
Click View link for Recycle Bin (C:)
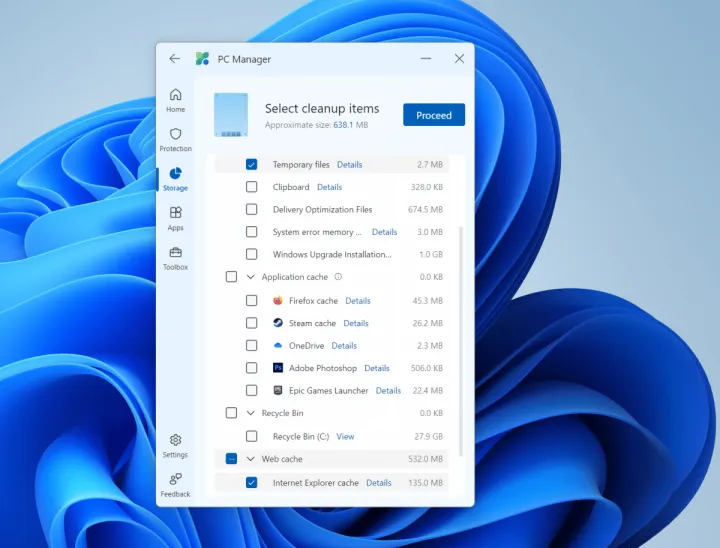coord(345,437)
